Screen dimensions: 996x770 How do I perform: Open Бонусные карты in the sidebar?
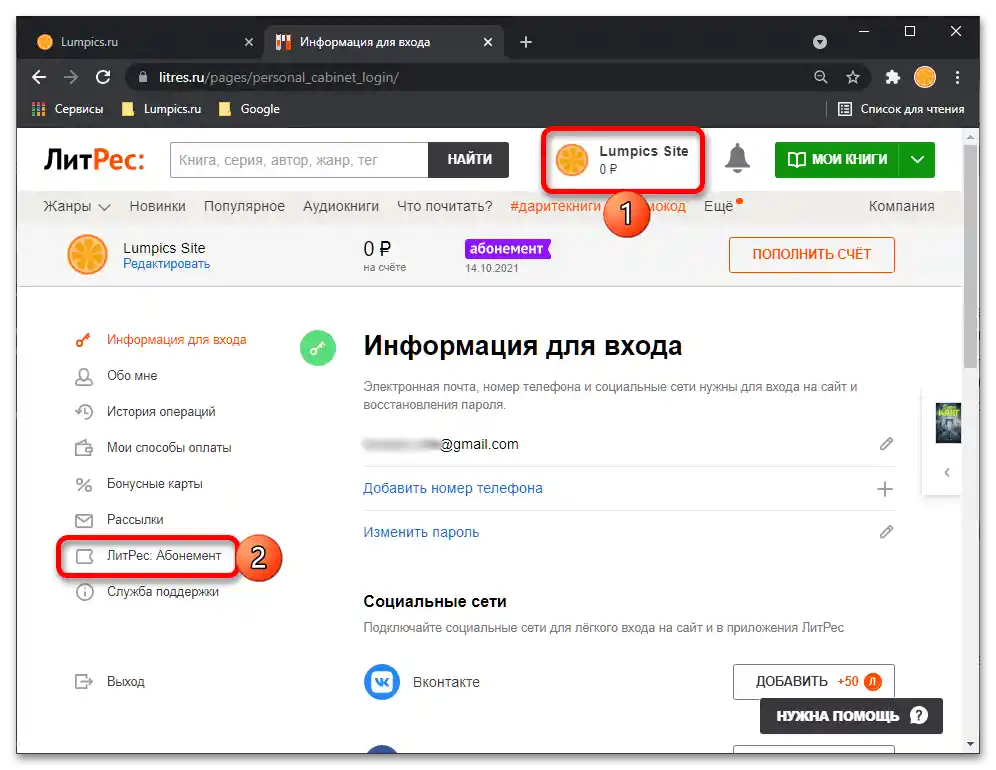(154, 484)
